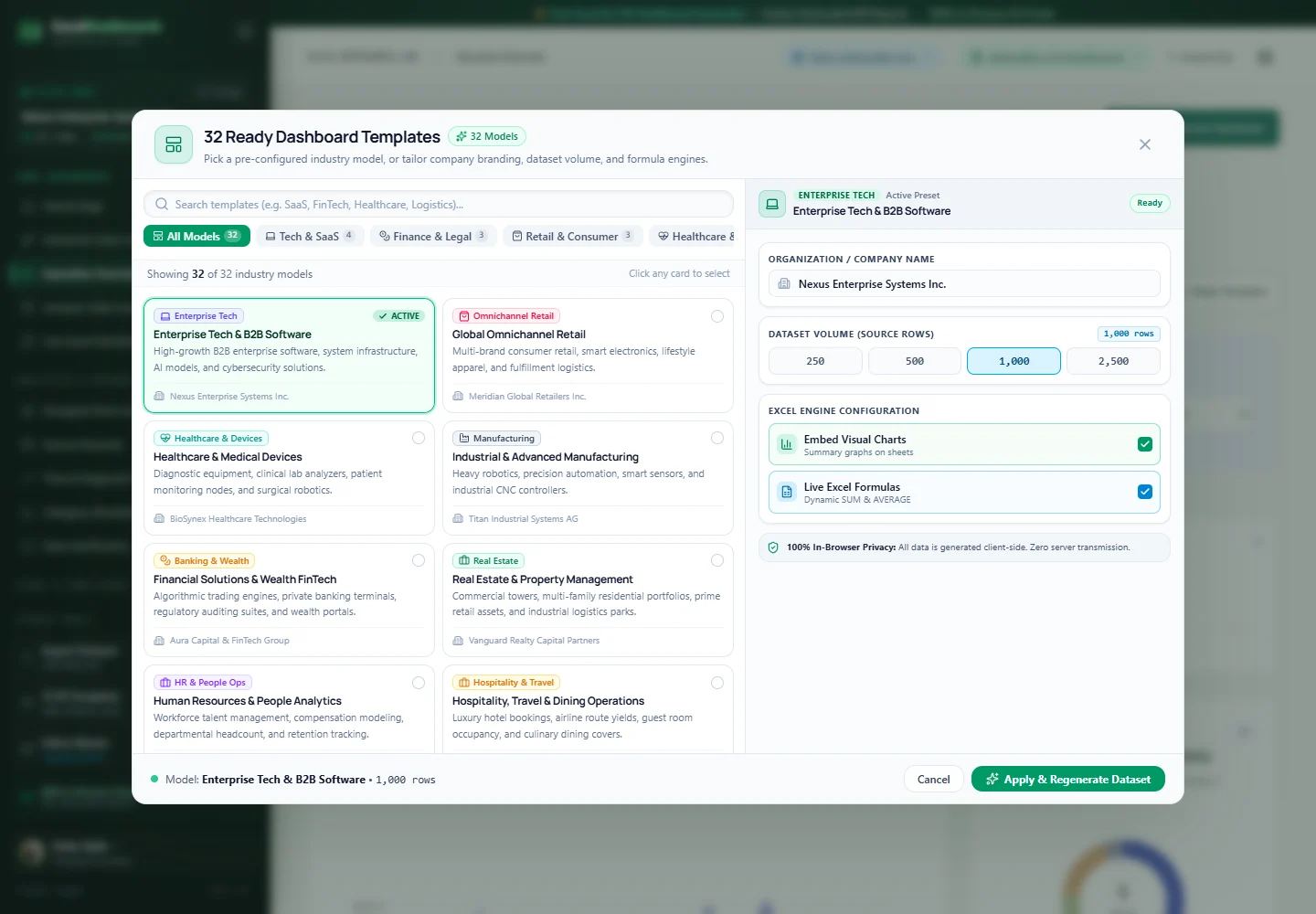Click the organization company name field

coord(964,284)
